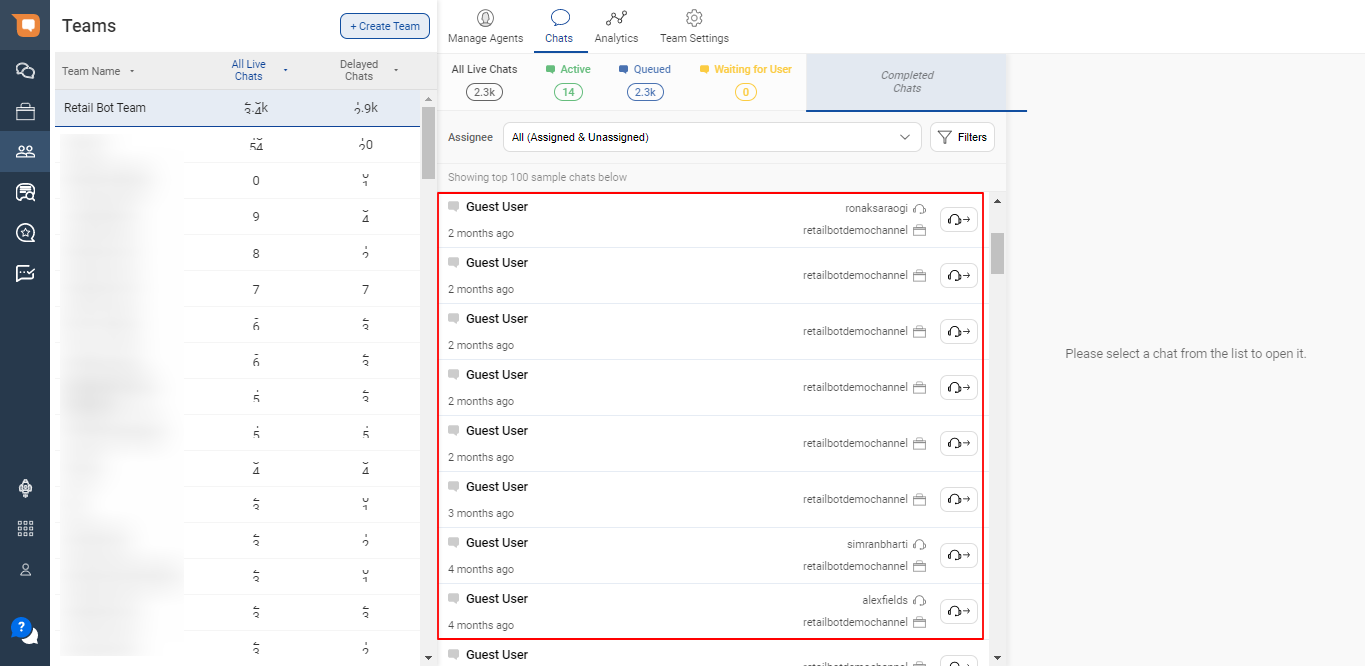Transfer the Guest User chat from 3 months ago
Screen dimensions: 1365x666
[959, 500]
